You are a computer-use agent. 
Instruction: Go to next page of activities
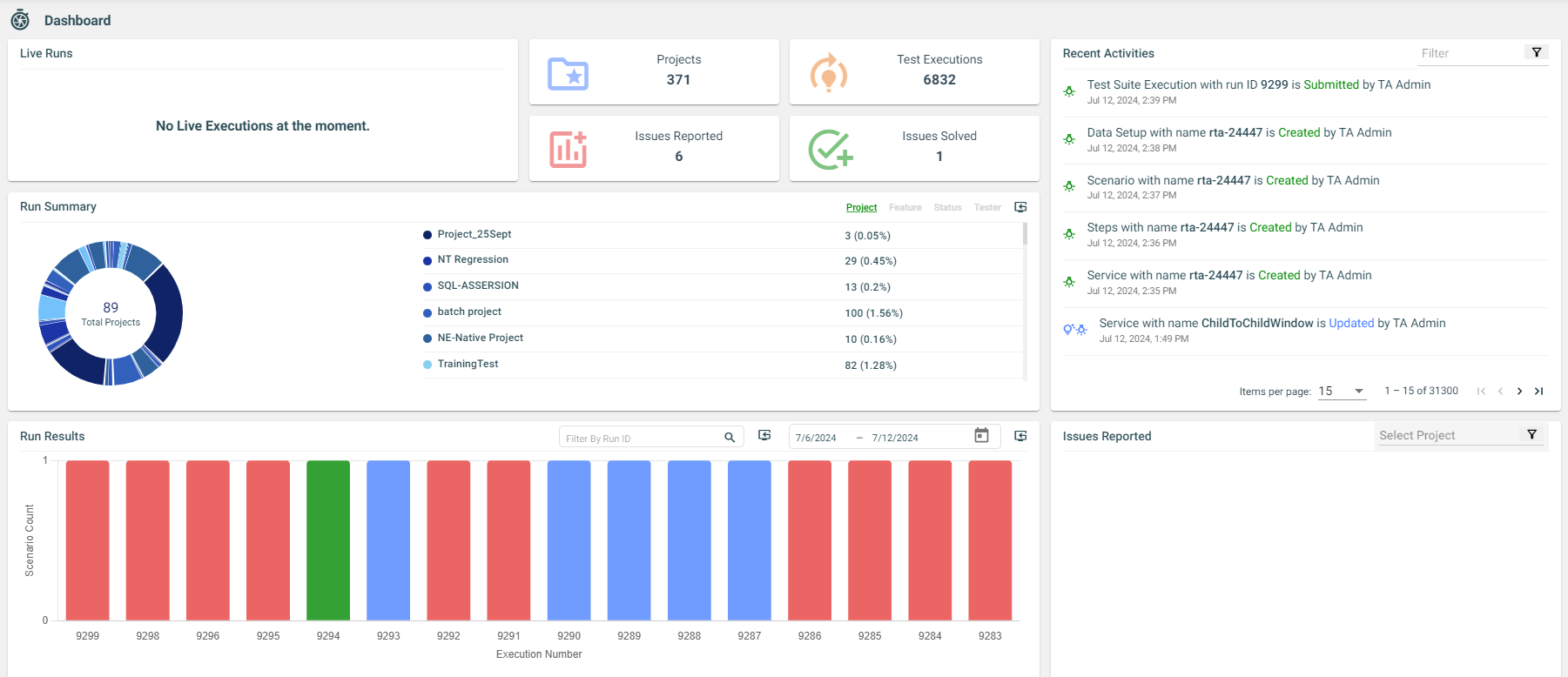(1519, 392)
